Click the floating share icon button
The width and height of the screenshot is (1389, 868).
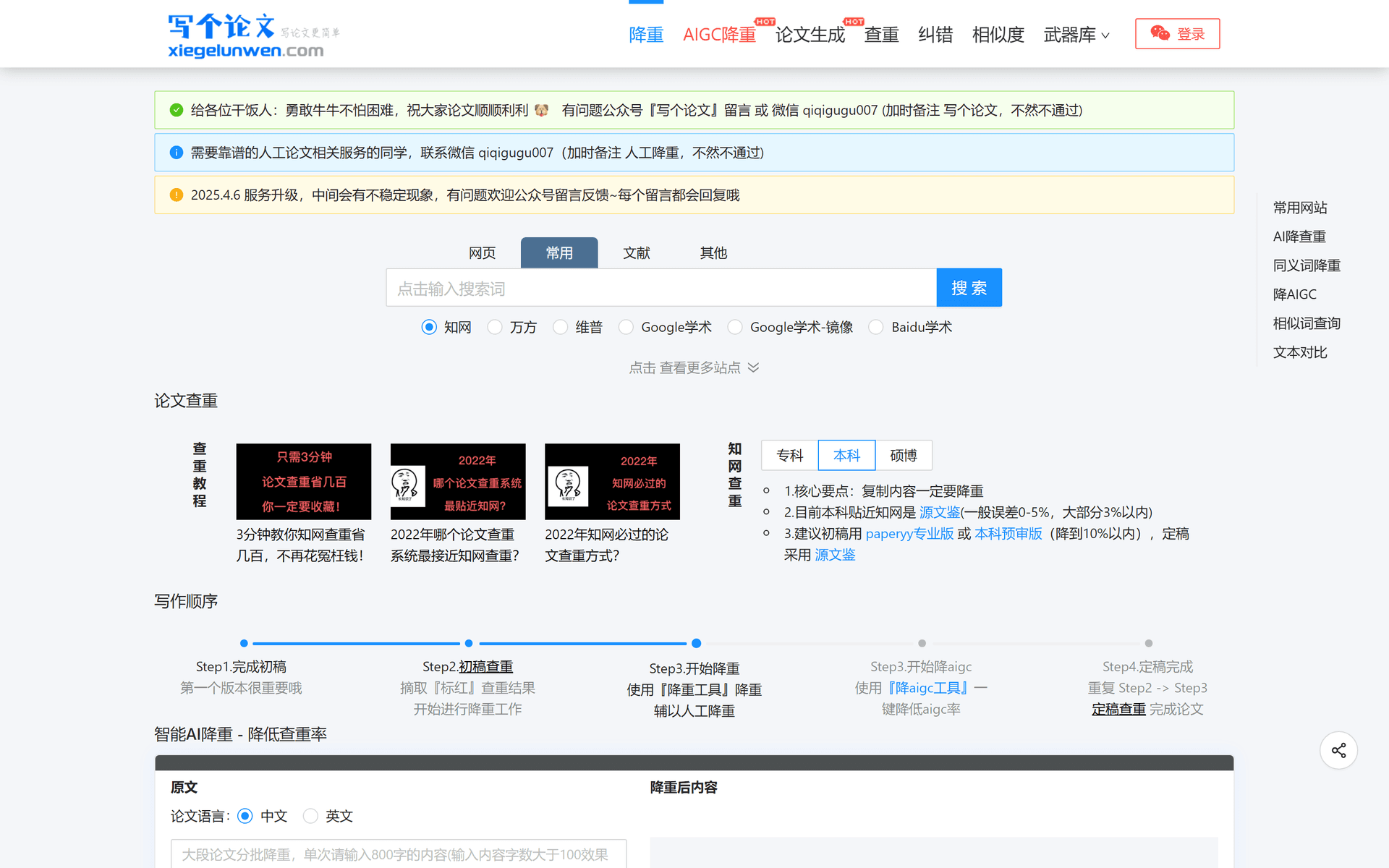point(1338,750)
